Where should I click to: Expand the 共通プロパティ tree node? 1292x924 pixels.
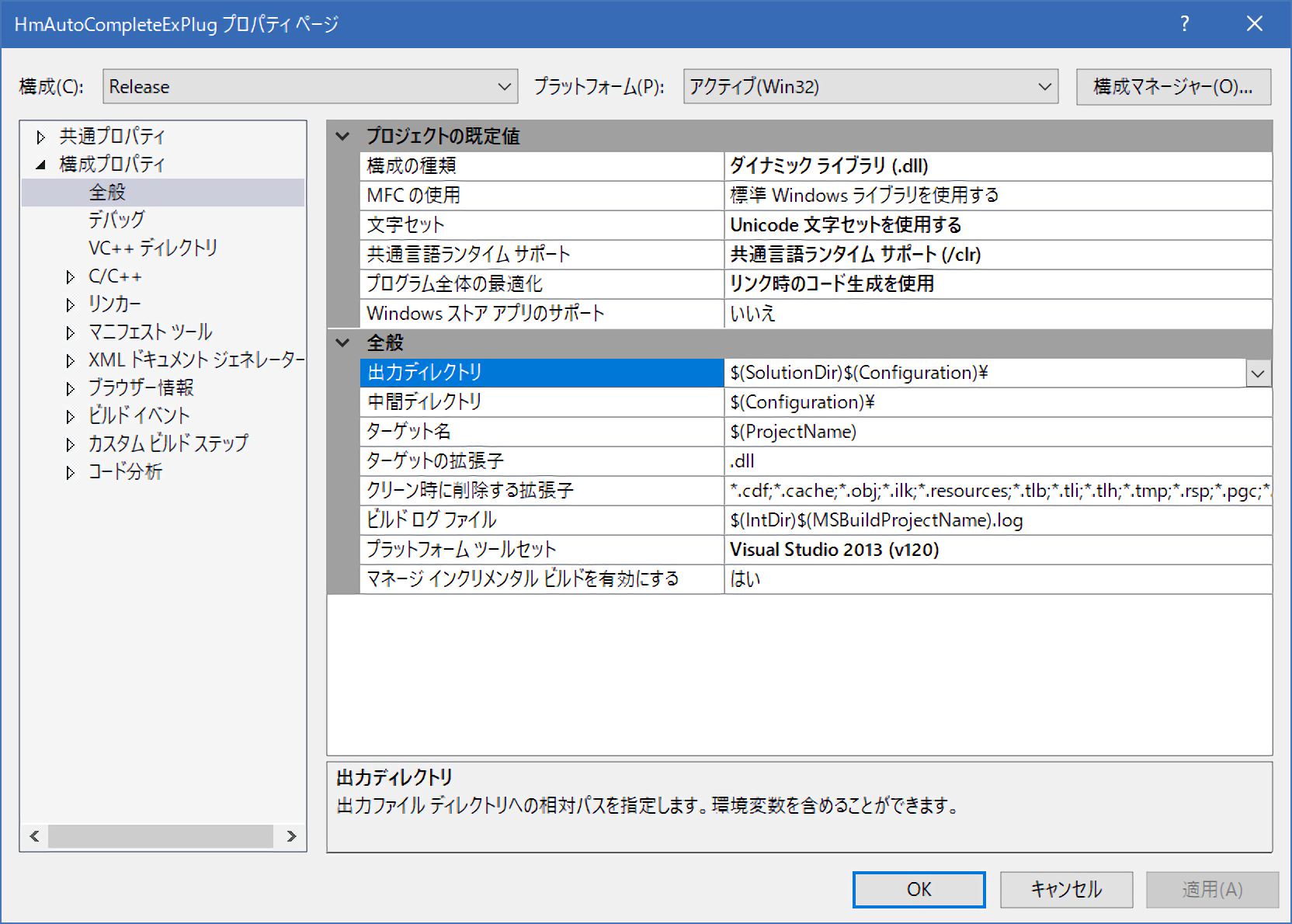coord(41,137)
